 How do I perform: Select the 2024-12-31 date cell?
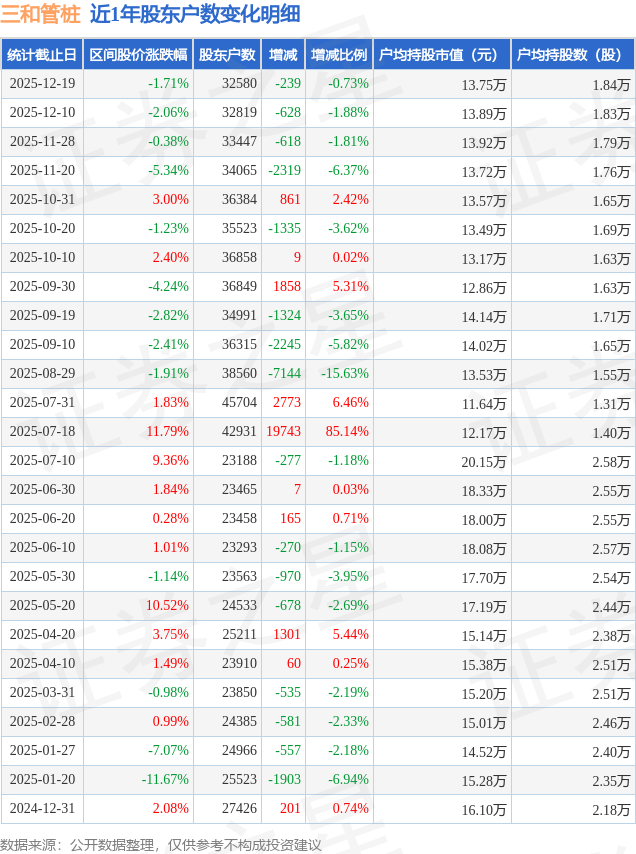(x=42, y=808)
